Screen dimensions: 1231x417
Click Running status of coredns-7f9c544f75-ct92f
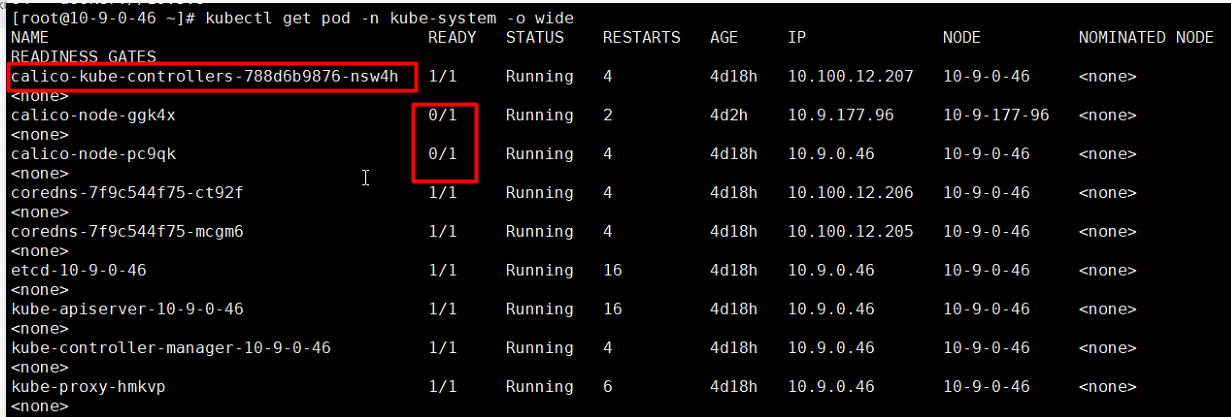(x=540, y=193)
